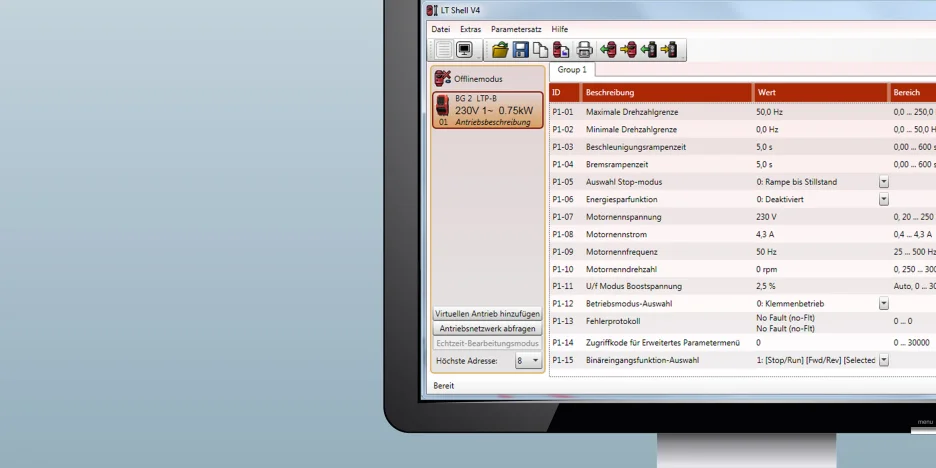Select the Beschleunigungsrampenzeit row
This screenshot has width=936, height=468.
coord(743,147)
